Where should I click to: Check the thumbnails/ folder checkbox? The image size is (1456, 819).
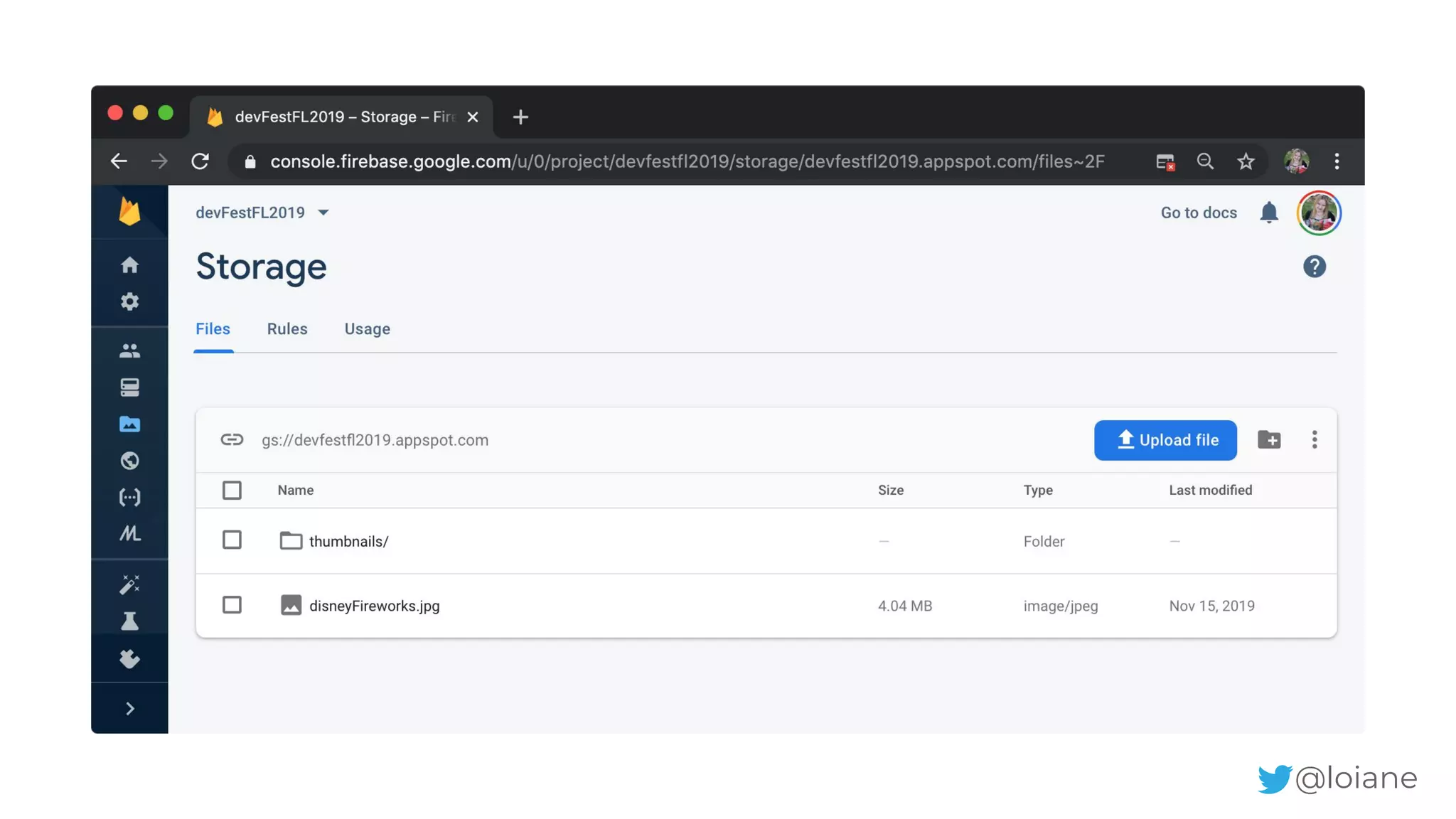(232, 540)
